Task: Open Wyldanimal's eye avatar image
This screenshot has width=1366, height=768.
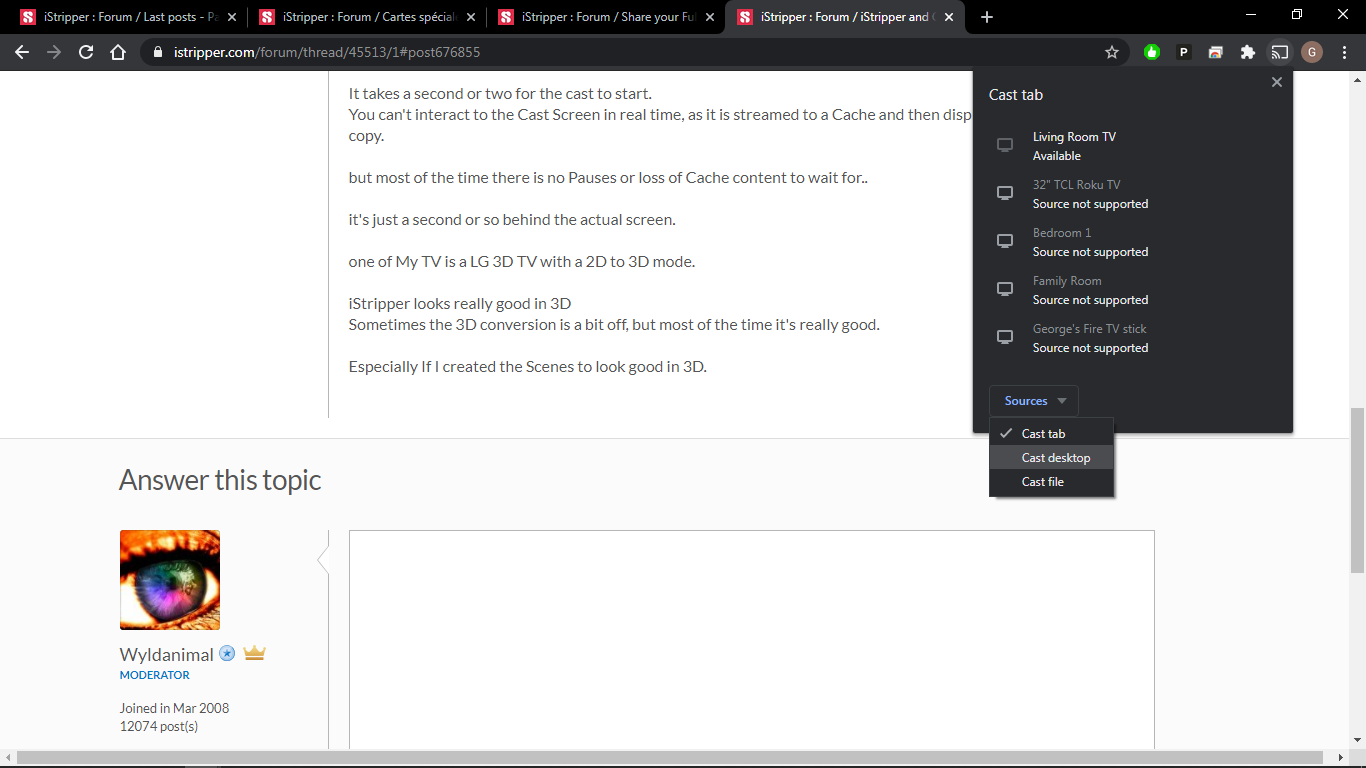Action: click(x=170, y=580)
